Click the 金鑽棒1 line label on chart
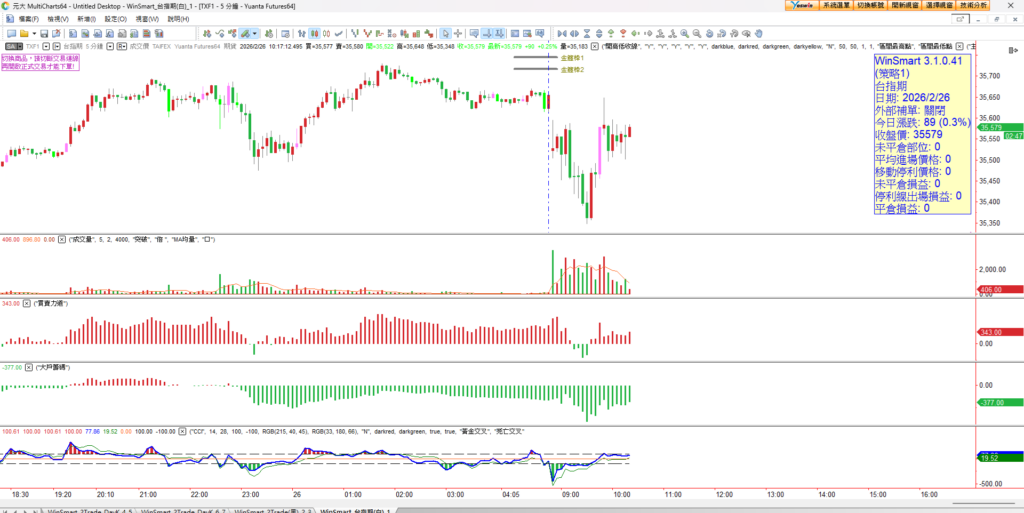1024x513 pixels. coord(573,58)
